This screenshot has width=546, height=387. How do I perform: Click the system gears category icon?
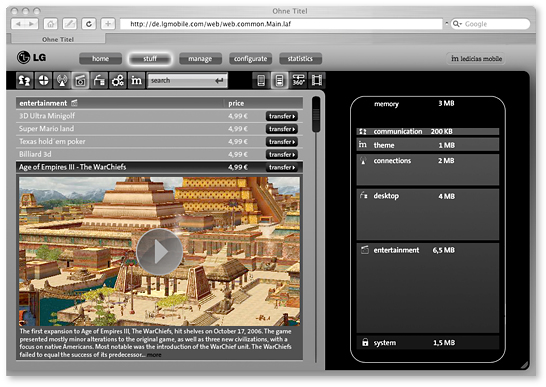[118, 80]
